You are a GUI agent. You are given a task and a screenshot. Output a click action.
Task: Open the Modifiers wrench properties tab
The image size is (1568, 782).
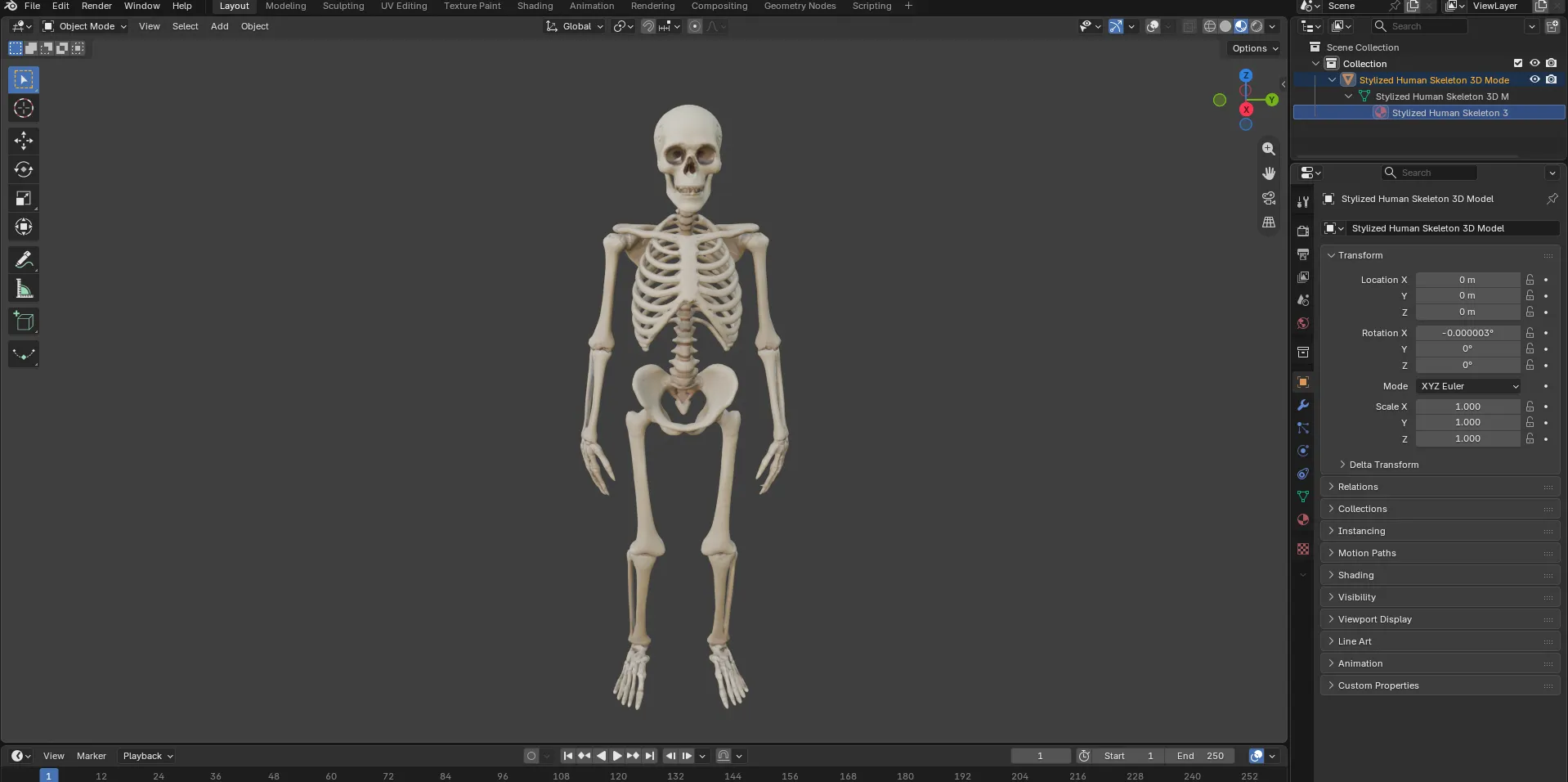click(1303, 405)
